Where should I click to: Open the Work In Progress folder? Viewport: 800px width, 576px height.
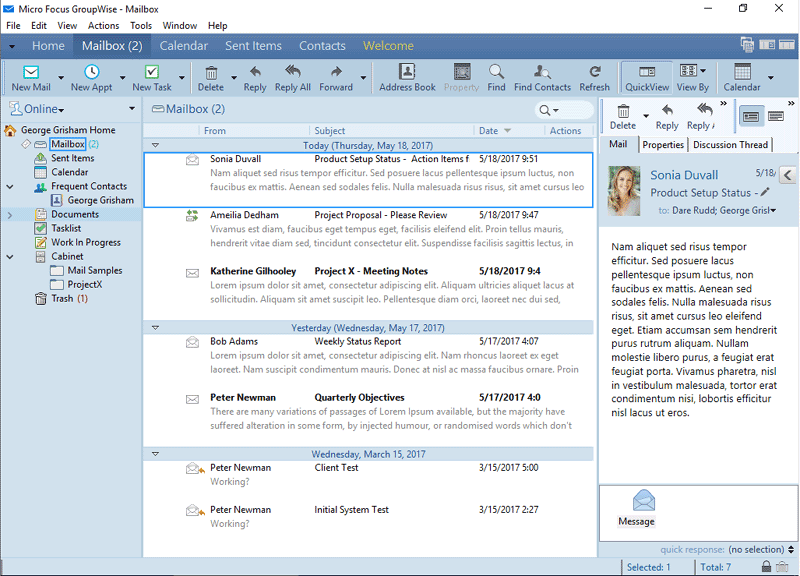86,242
